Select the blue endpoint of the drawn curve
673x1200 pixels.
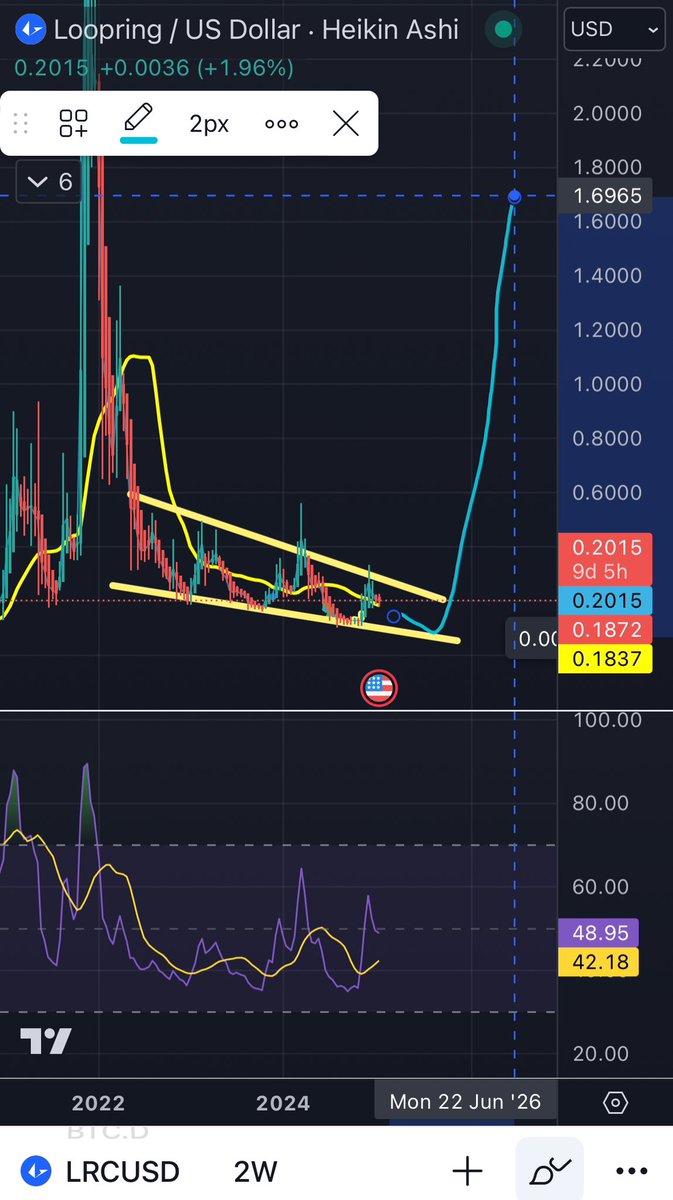(x=514, y=197)
